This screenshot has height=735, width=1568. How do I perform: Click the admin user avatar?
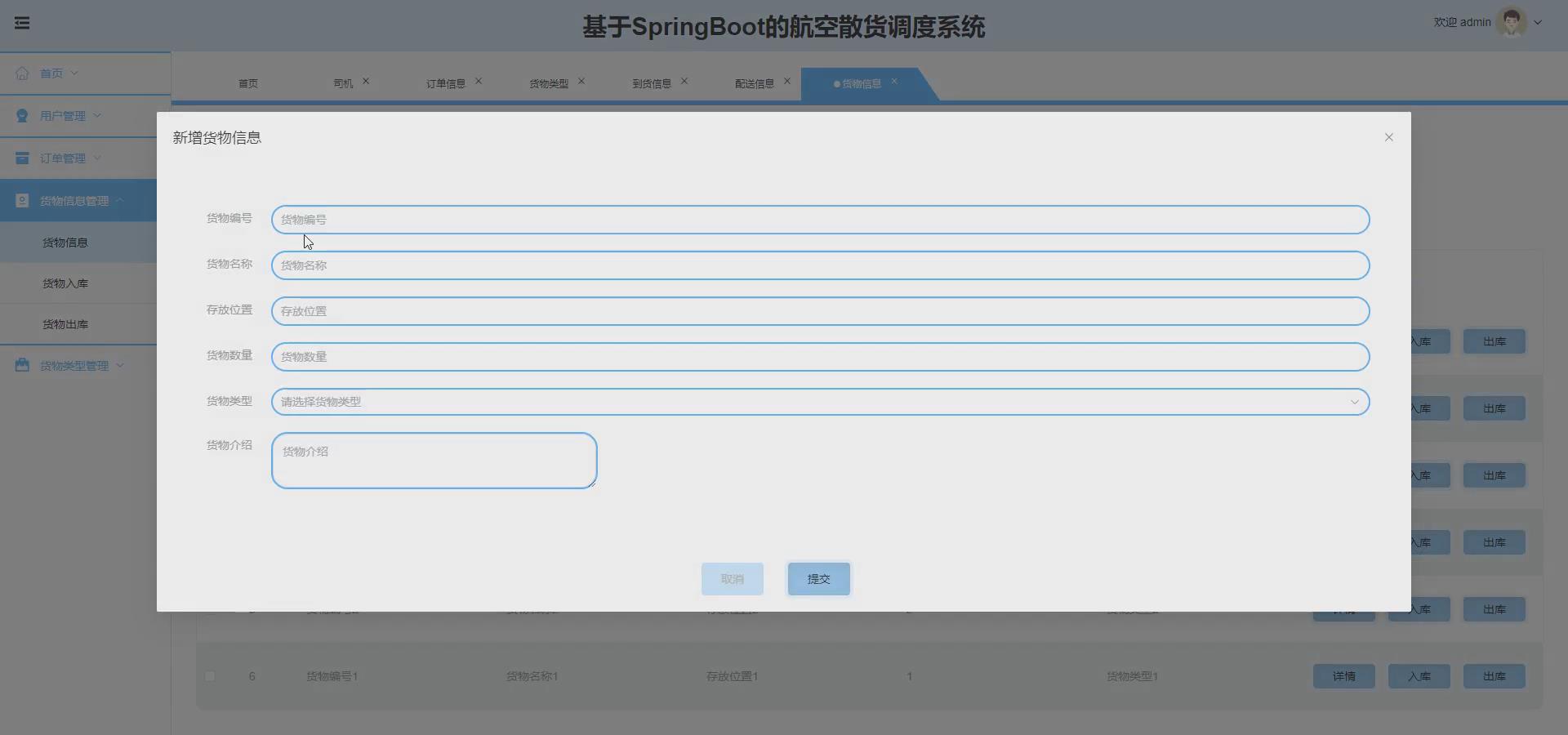click(x=1512, y=22)
